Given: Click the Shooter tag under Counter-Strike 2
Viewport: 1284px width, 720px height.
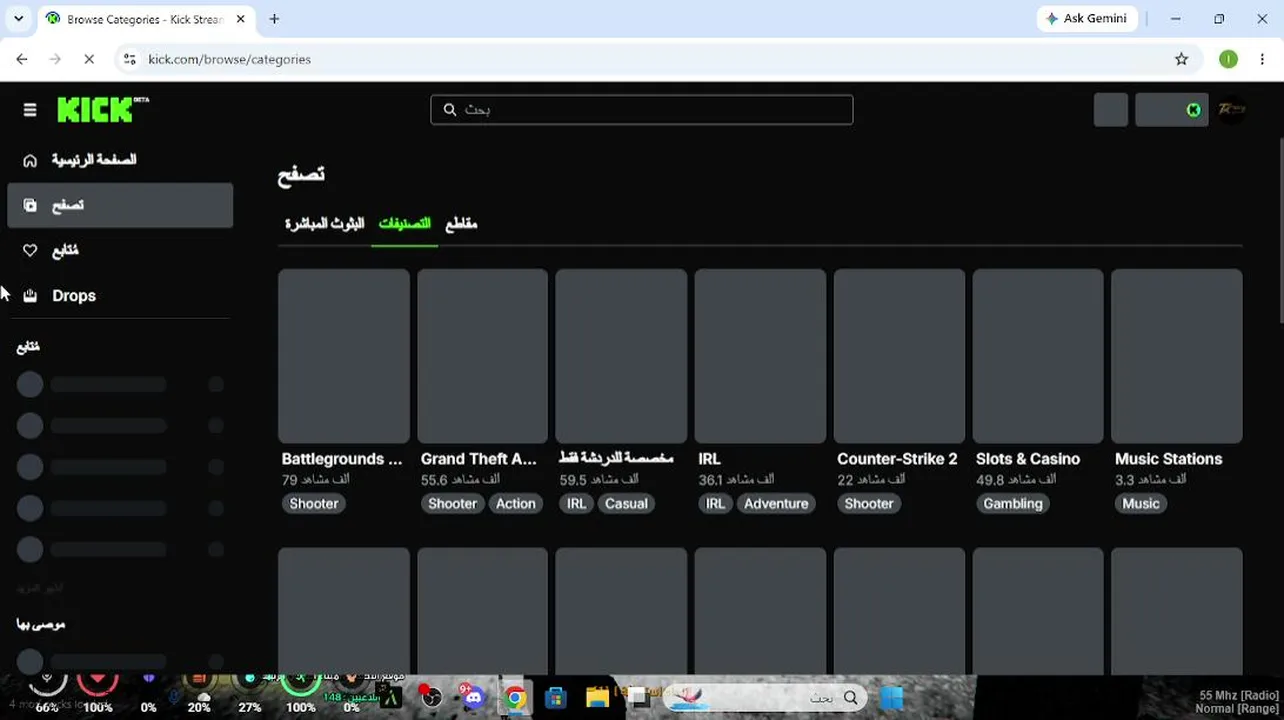Looking at the screenshot, I should (869, 504).
